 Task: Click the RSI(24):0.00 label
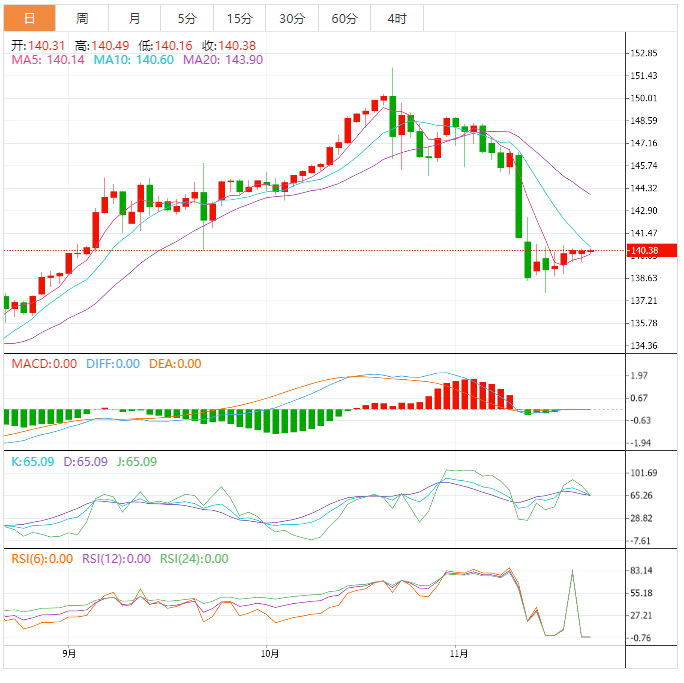coord(194,559)
